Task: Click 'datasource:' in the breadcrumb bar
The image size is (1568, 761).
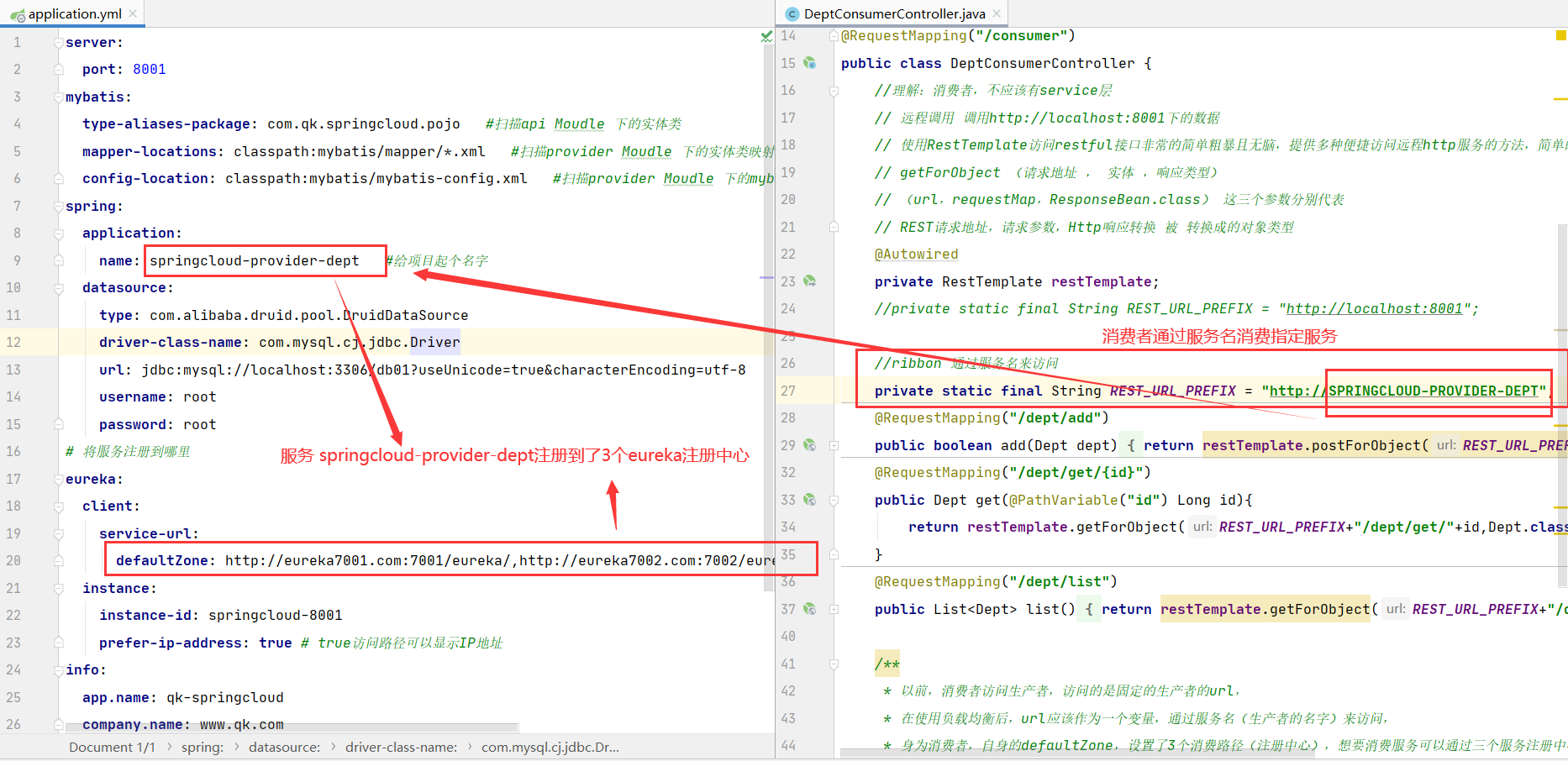Action: (x=284, y=748)
